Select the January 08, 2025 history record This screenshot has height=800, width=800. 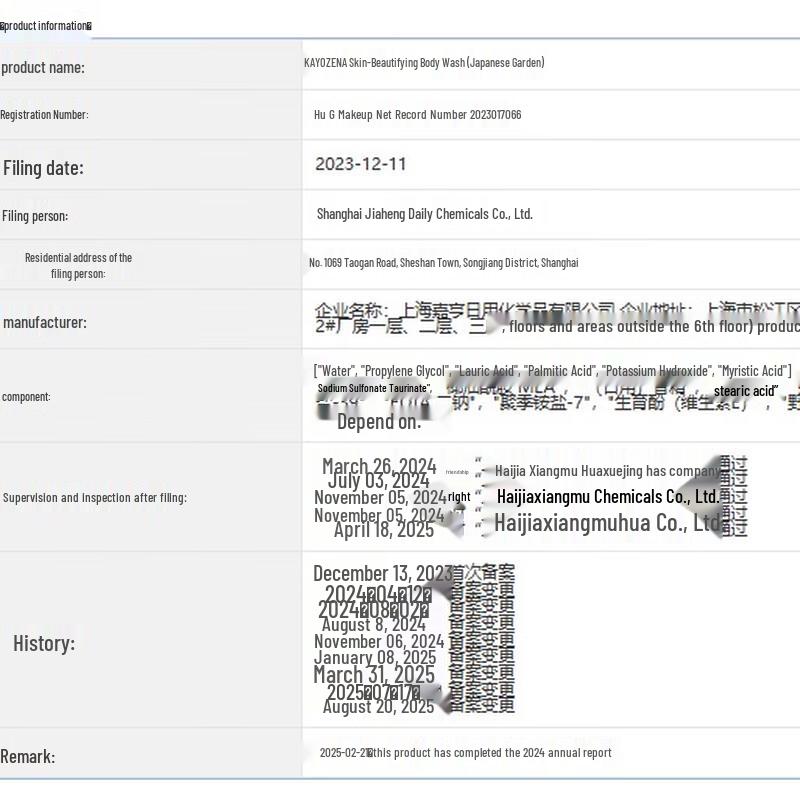[375, 658]
